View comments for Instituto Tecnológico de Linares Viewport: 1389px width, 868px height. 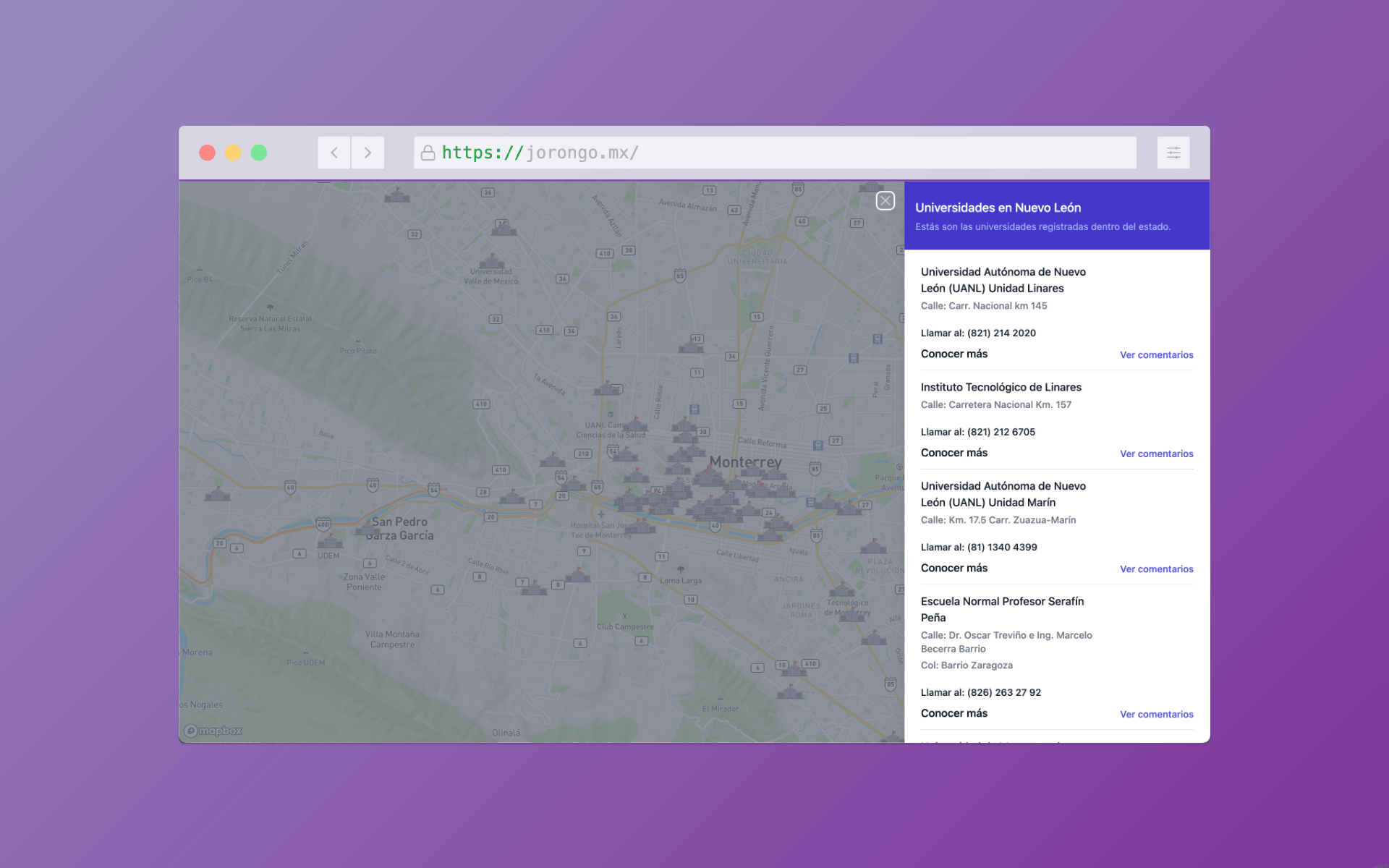click(1156, 454)
